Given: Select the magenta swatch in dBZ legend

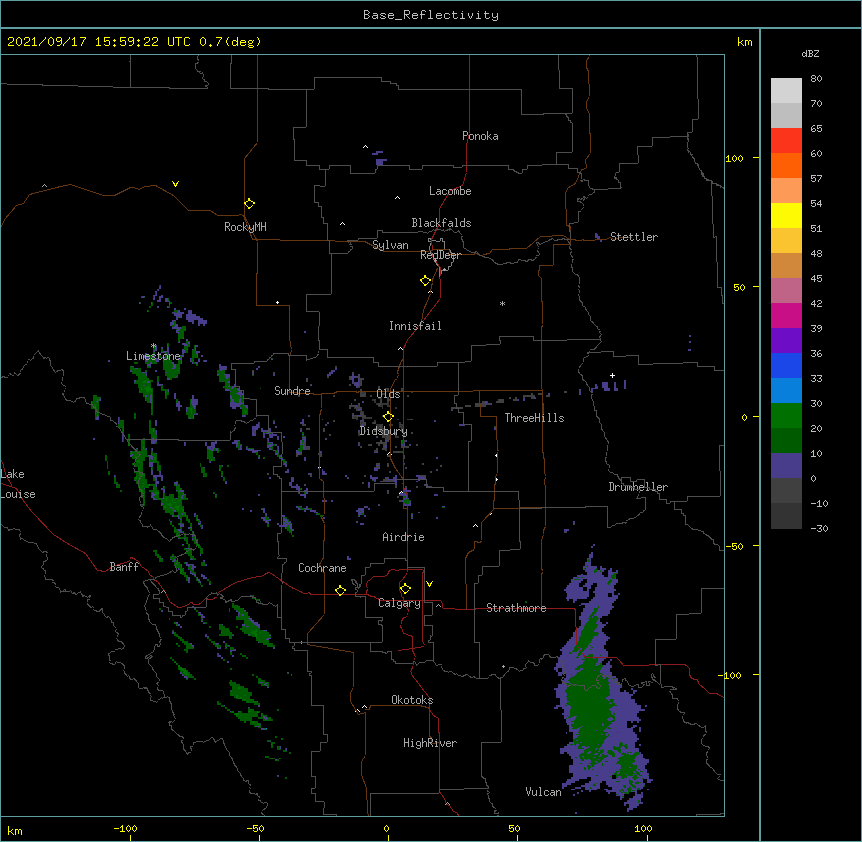Looking at the screenshot, I should click(786, 315).
